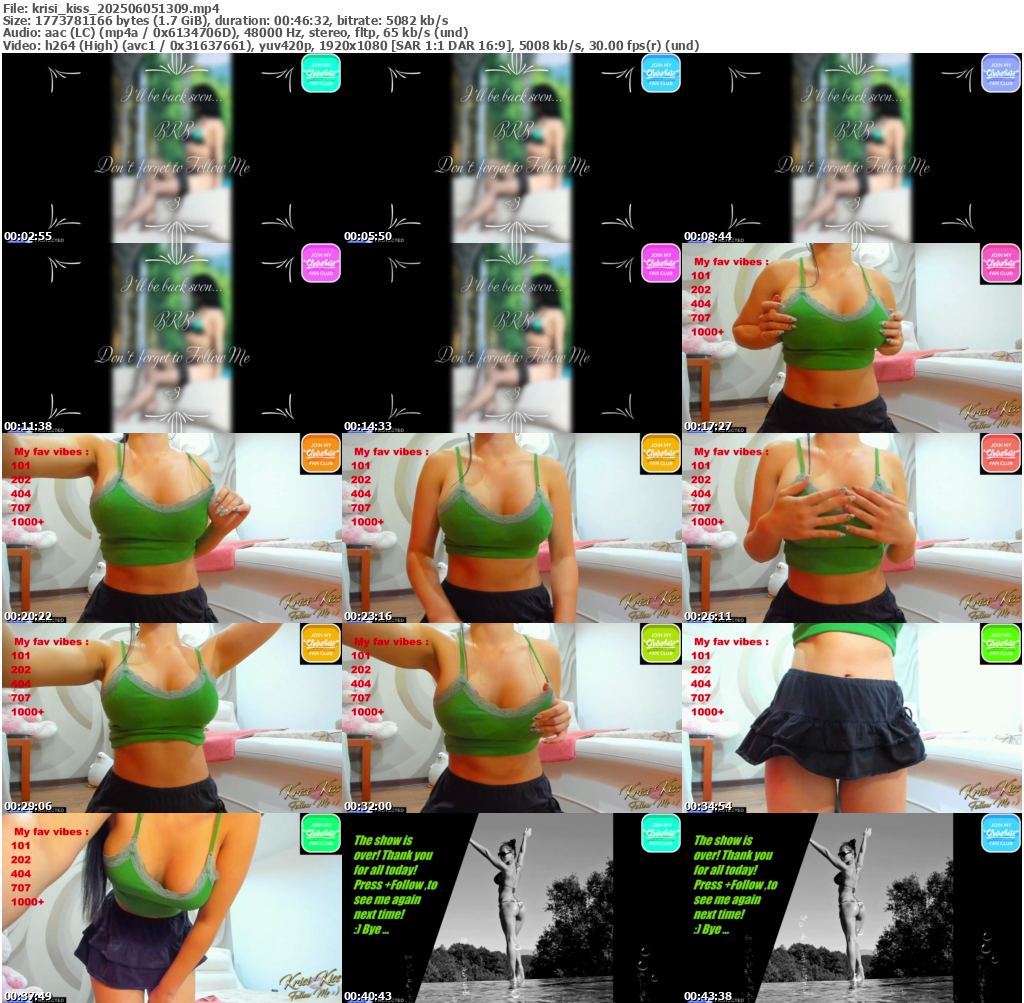Screen dimensions: 1024x1003
Task: Select the yellow Fan Club badge in 00:23:16 frame
Action: pos(661,453)
